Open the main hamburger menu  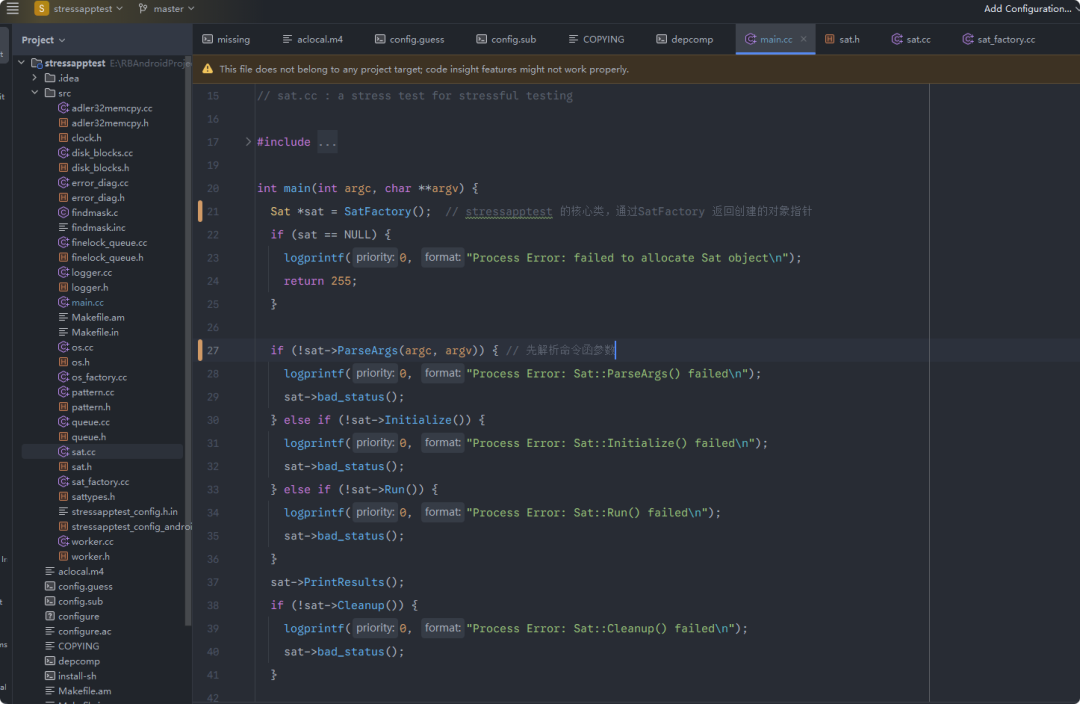click(x=13, y=9)
